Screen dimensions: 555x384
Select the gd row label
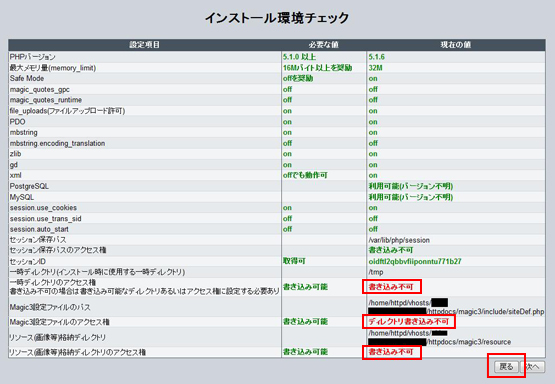pyautogui.click(x=13, y=165)
